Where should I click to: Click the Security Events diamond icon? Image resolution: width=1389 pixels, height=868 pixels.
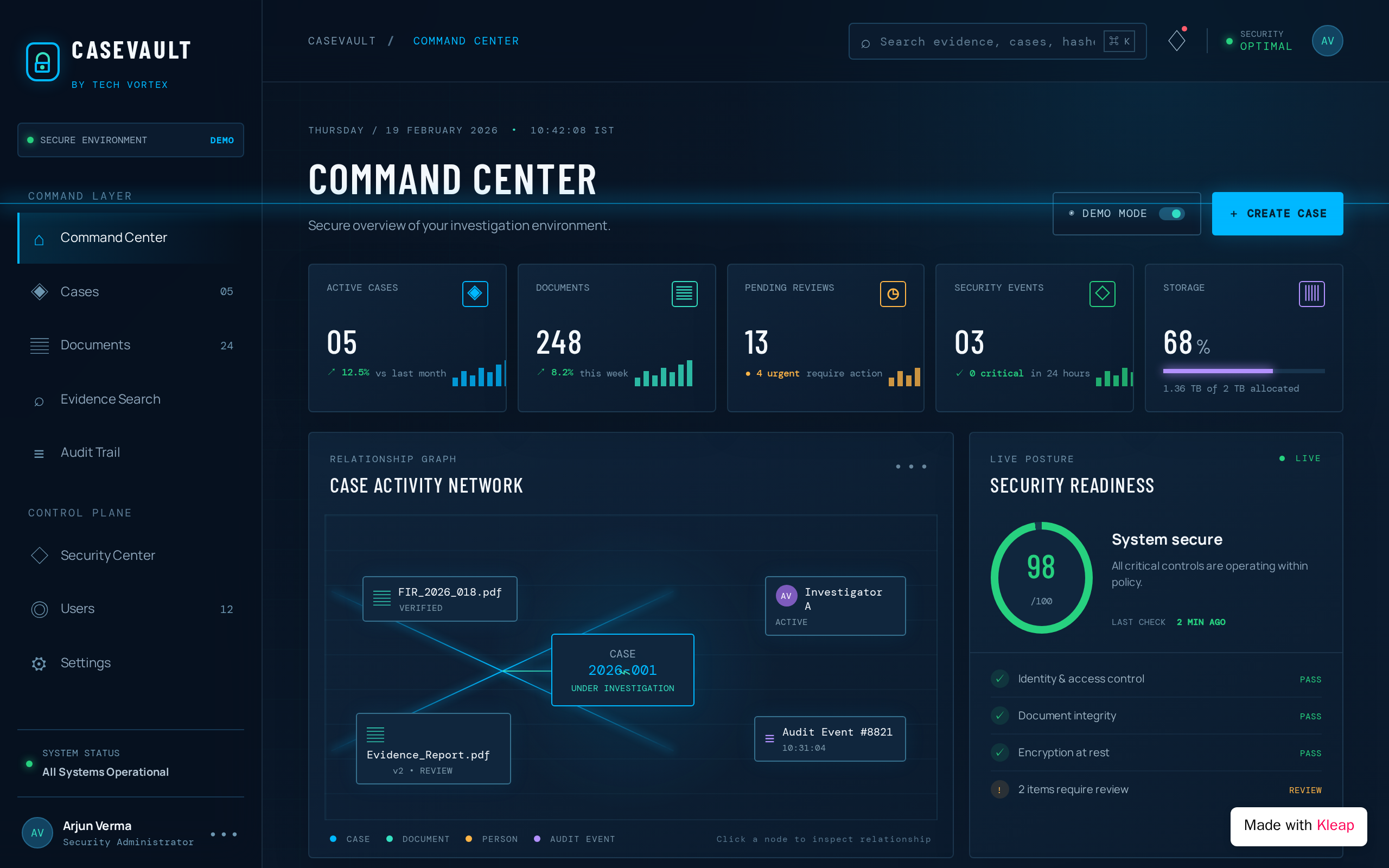tap(1102, 294)
